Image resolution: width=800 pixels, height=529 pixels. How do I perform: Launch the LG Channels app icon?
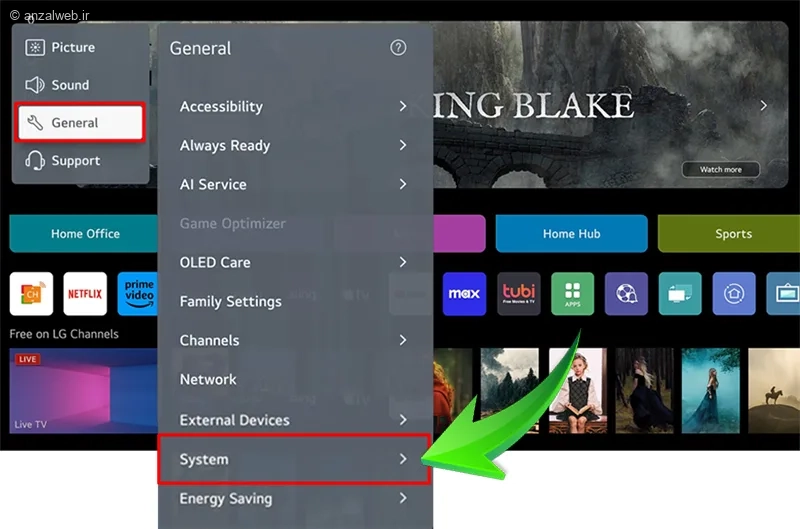click(x=31, y=294)
